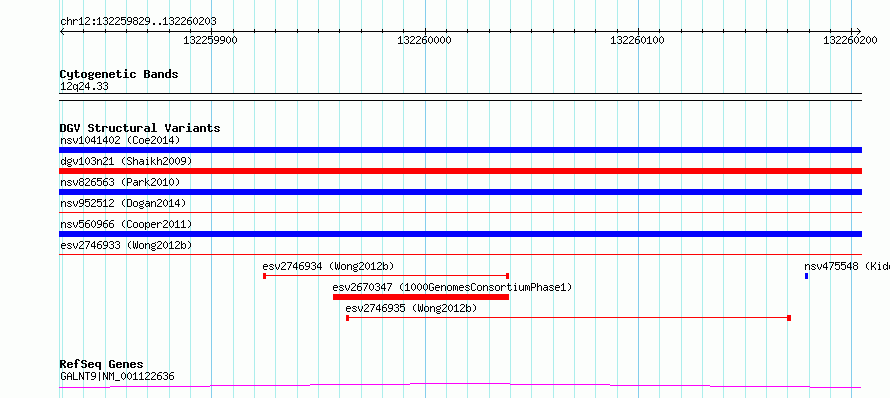Click the DGV Structural Variants track title

(x=140, y=128)
